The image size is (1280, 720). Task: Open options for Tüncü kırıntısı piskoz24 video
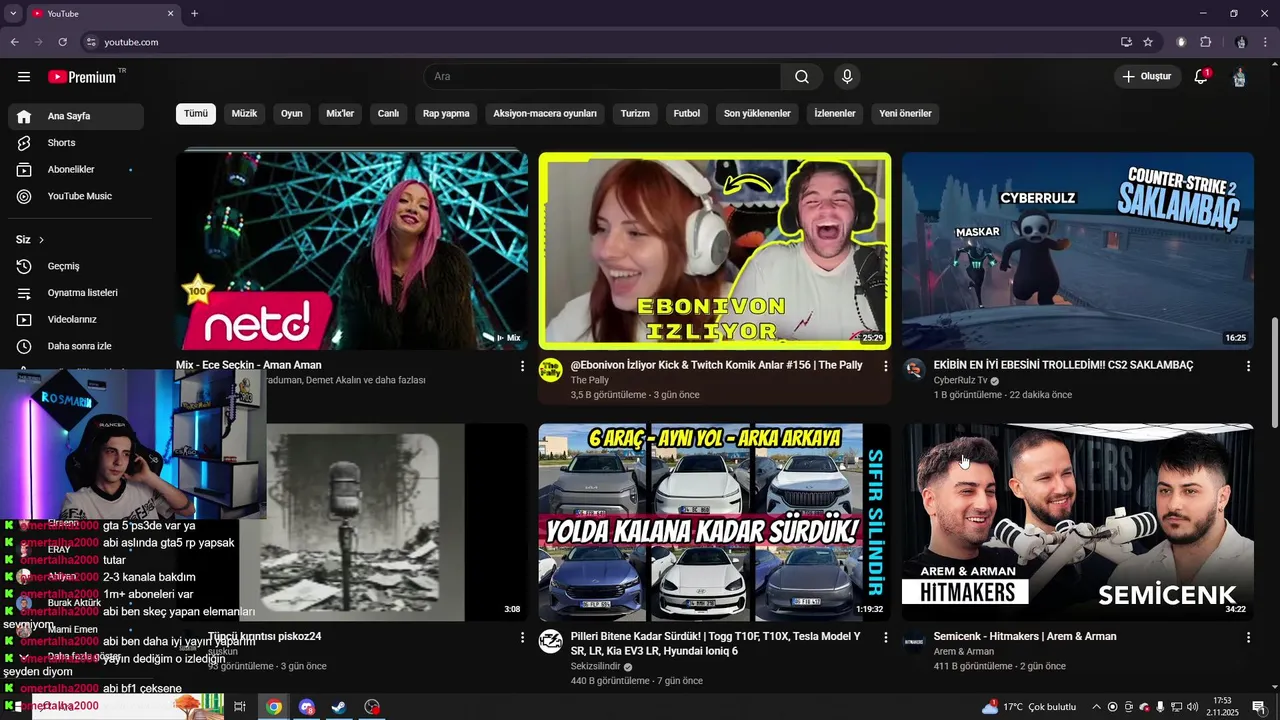tap(522, 637)
